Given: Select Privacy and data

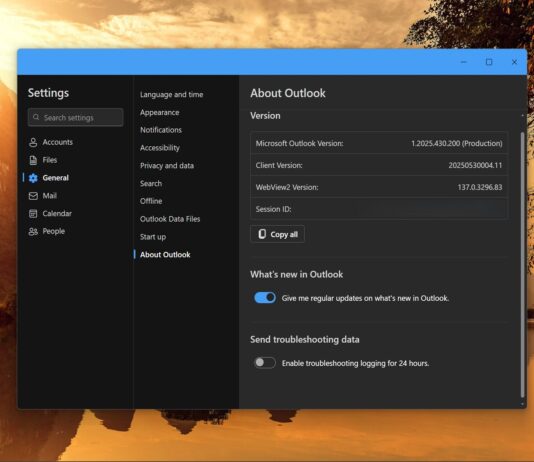Looking at the screenshot, I should coord(167,166).
